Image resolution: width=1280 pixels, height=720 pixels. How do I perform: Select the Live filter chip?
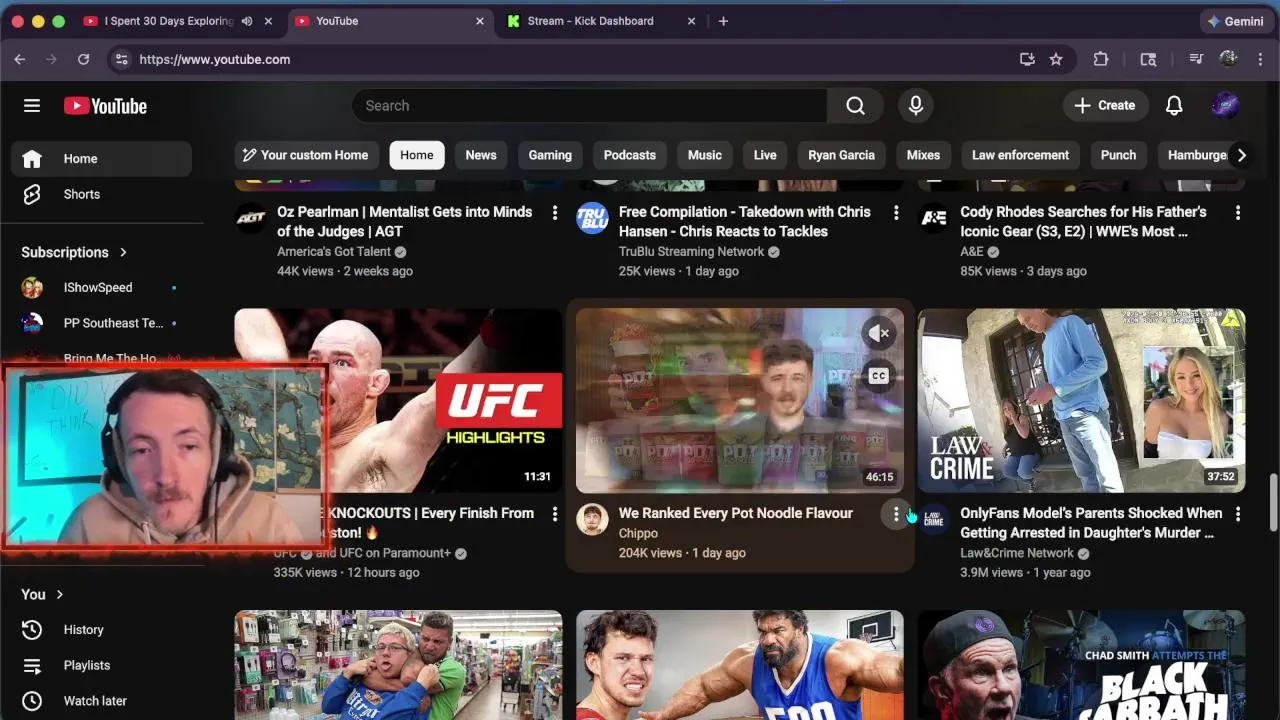(765, 156)
